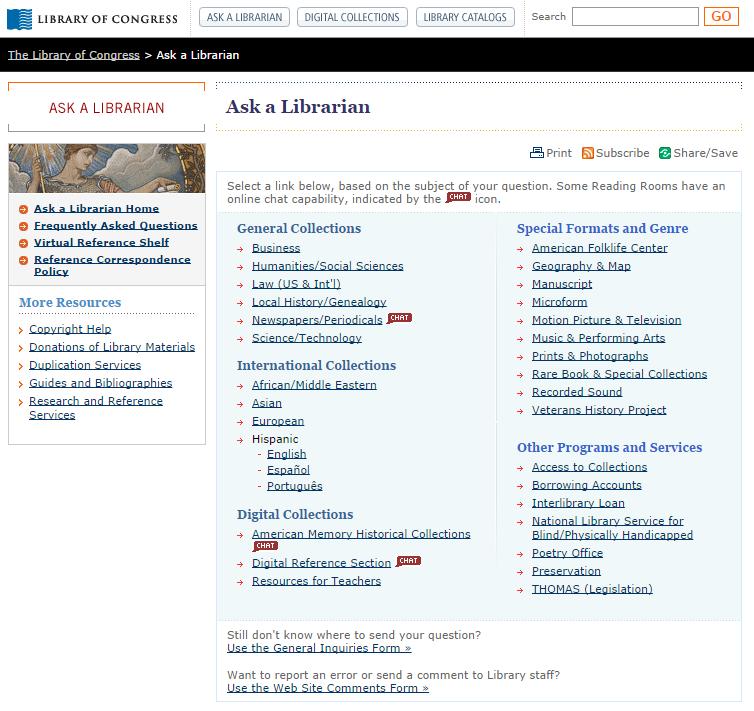Open Law (US & Int'l) link
Image resolution: width=754 pixels, height=711 pixels.
pos(296,284)
